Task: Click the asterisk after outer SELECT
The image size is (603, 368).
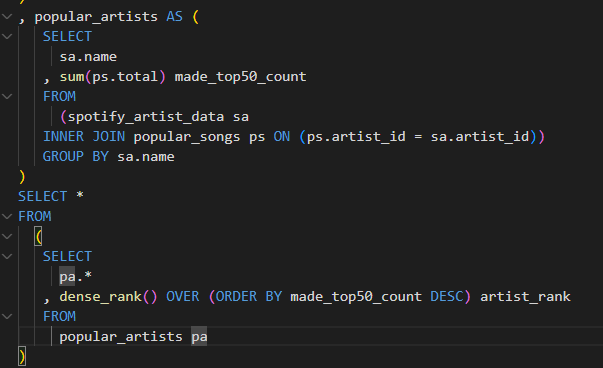Action: [80, 195]
